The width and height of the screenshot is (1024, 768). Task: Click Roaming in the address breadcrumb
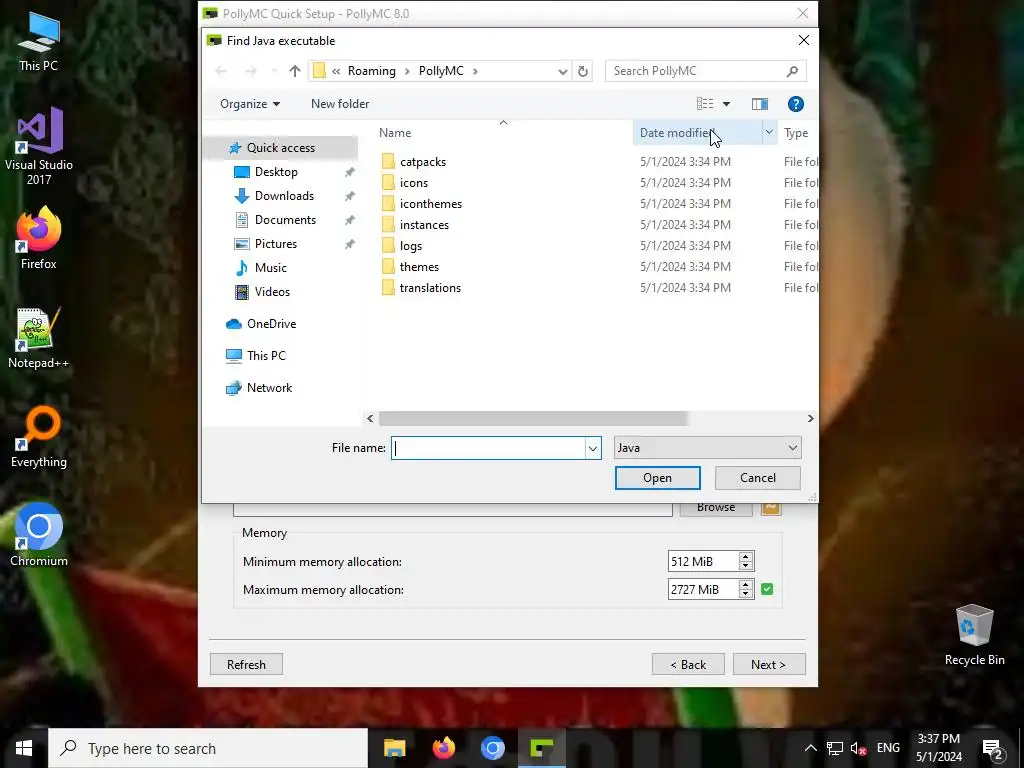point(372,71)
